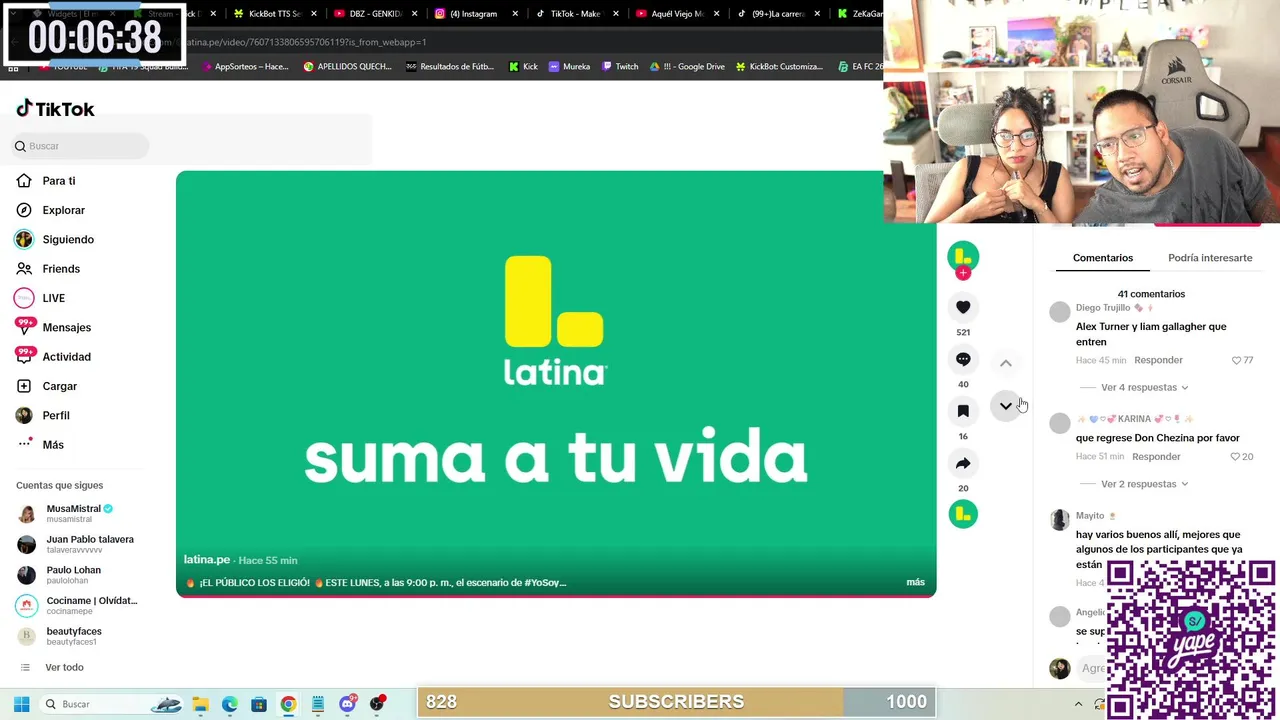The height and width of the screenshot is (720, 1280).
Task: Save video with bookmark icon
Action: pos(963,411)
